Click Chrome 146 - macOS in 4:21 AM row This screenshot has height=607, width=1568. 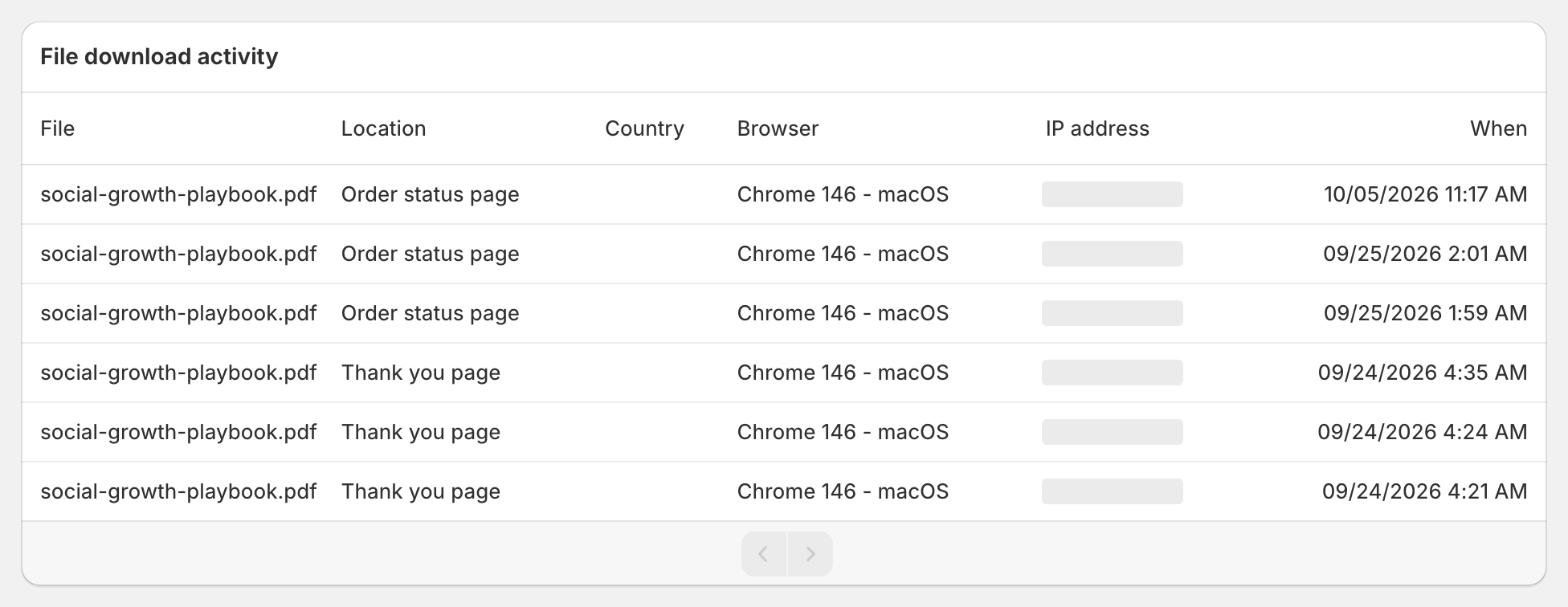(x=843, y=491)
